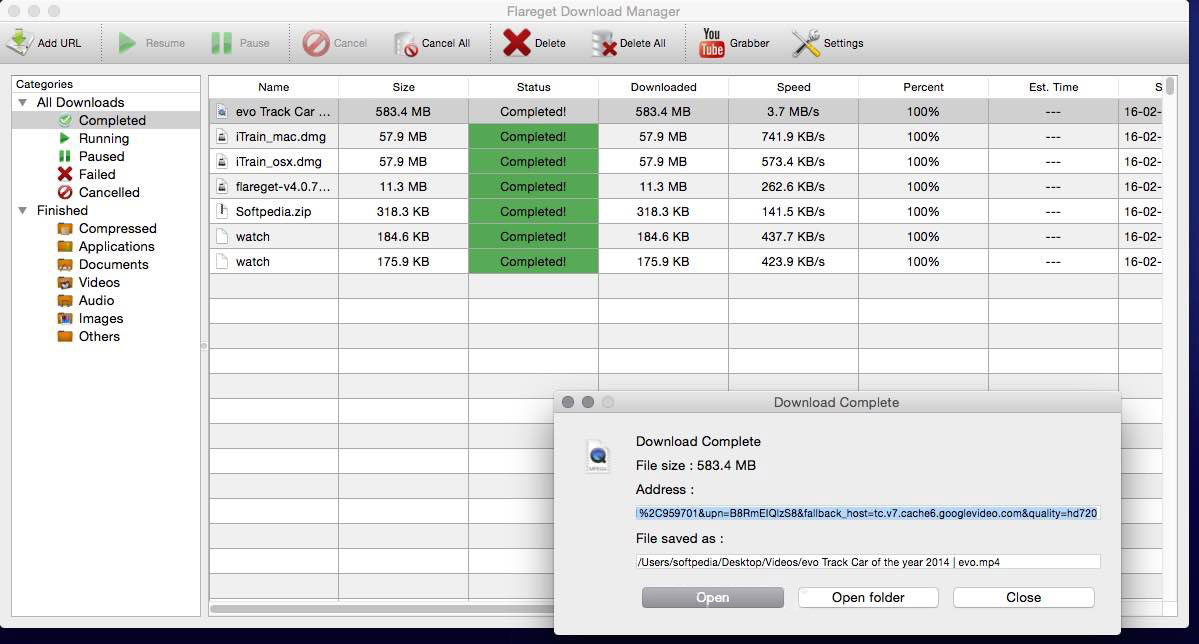Screen dimensions: 1199x644
Task: Click the Add URL toolbar label
Action: [x=60, y=43]
